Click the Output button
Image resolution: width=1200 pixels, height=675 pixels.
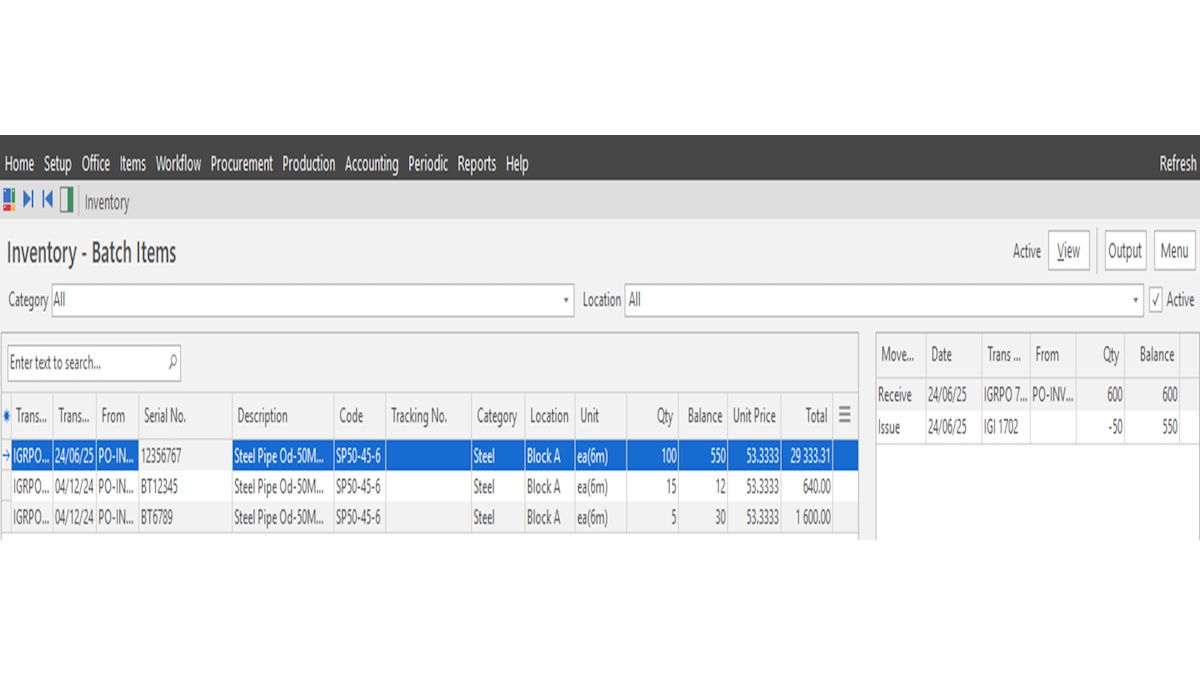click(x=1124, y=251)
